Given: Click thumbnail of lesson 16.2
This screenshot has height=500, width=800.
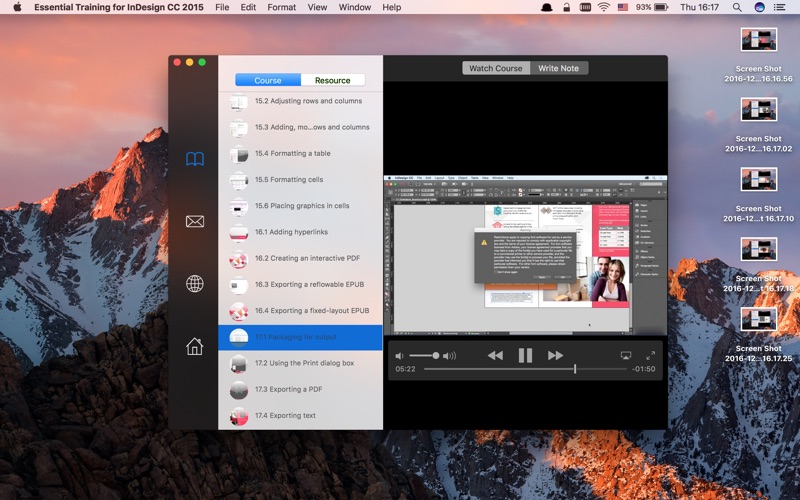Looking at the screenshot, I should pos(239,259).
